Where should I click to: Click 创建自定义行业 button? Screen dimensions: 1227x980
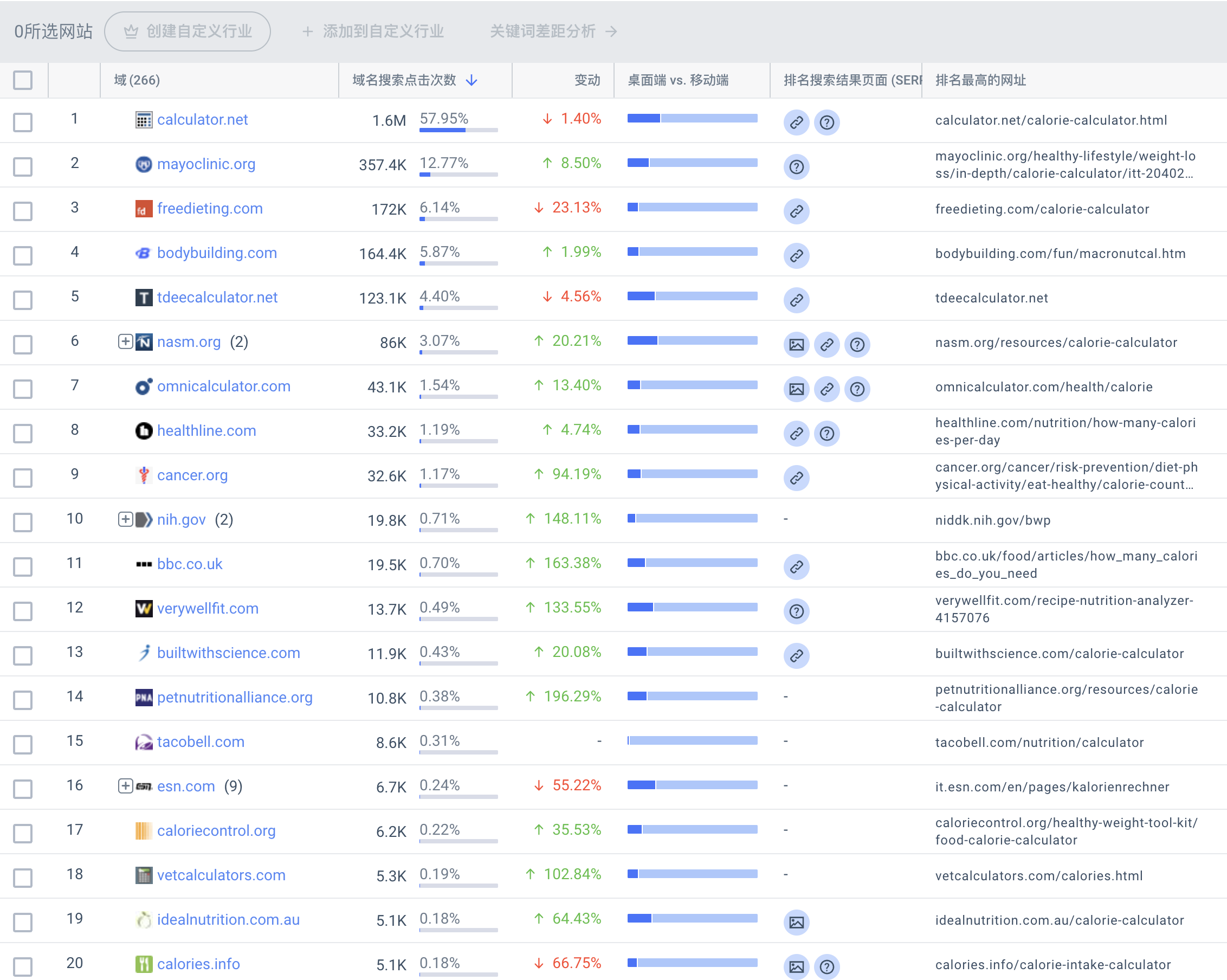click(187, 31)
